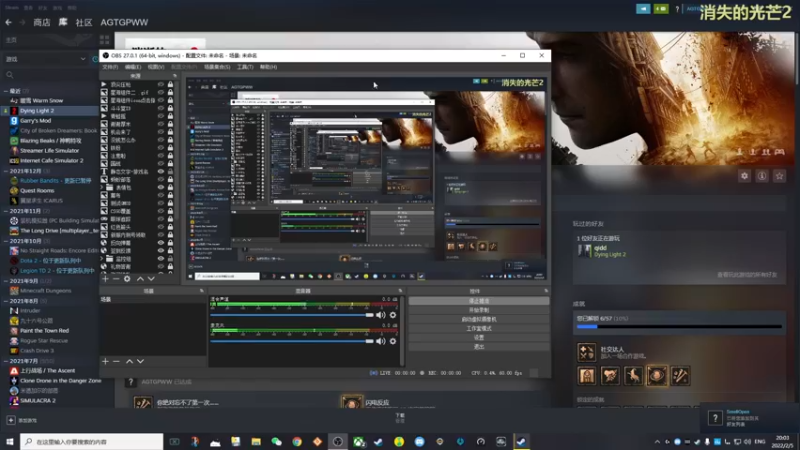
Task: Switch Steam library to grid view icon
Action: coord(105,40)
